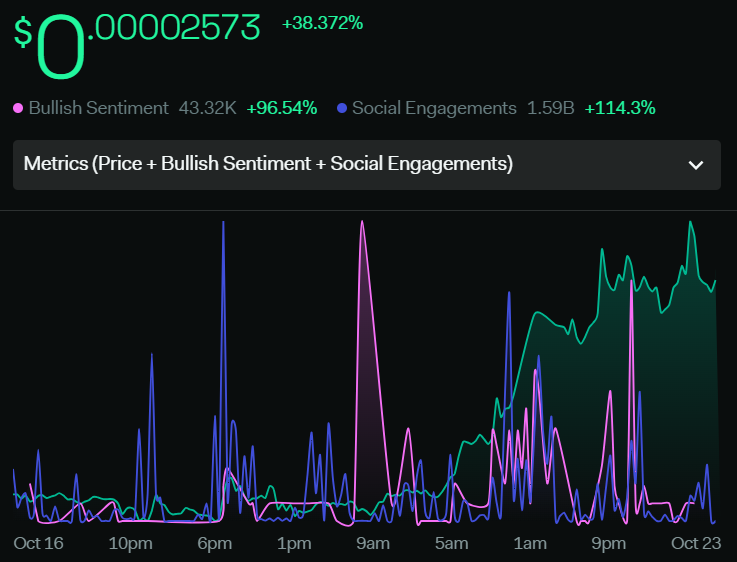Click the tall pink sentiment peak near 9am

click(x=362, y=222)
